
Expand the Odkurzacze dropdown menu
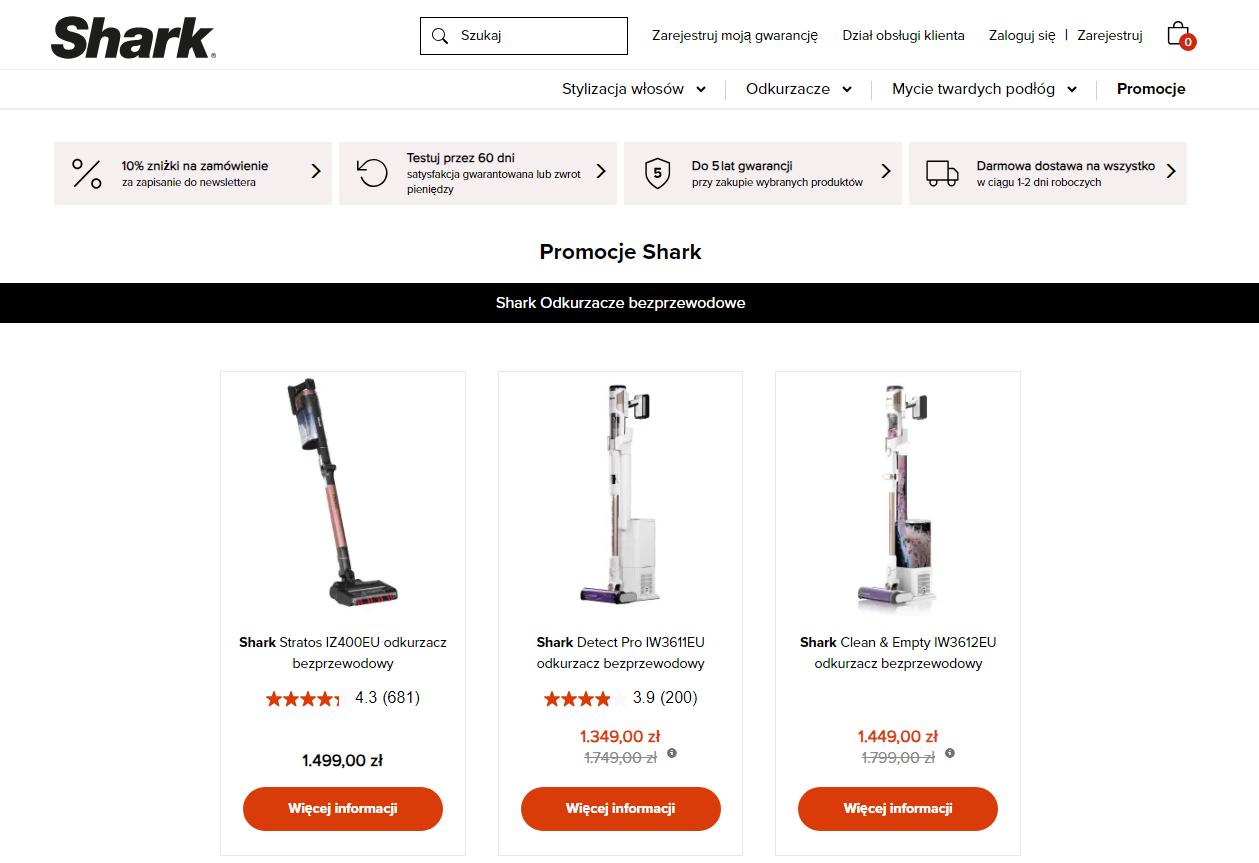799,89
